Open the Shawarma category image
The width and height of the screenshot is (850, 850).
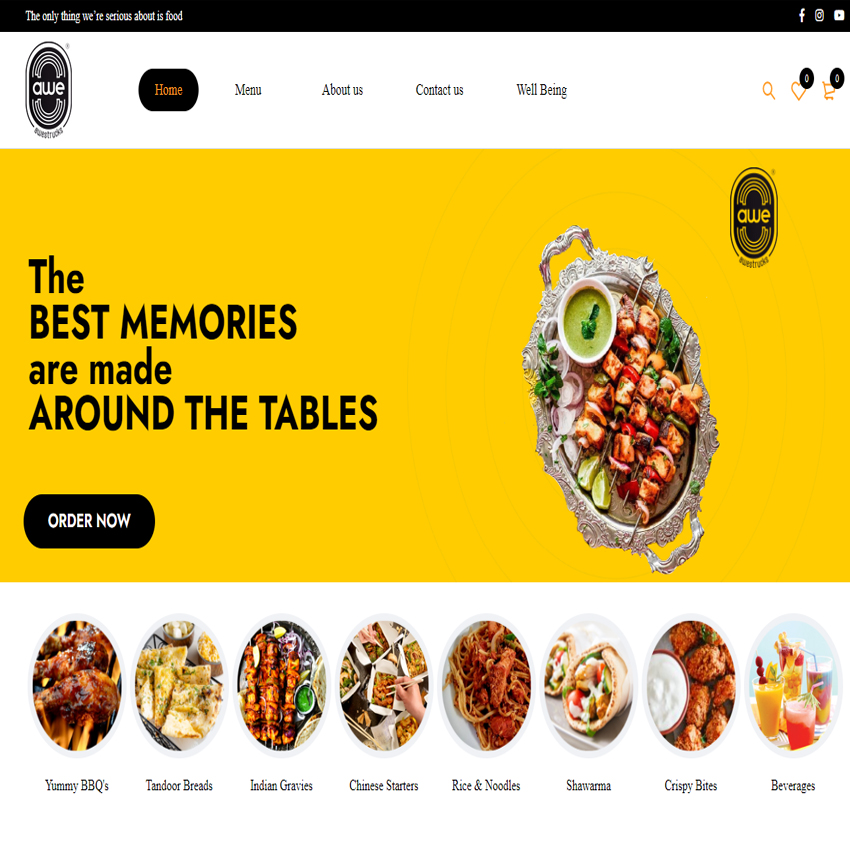[x=588, y=686]
